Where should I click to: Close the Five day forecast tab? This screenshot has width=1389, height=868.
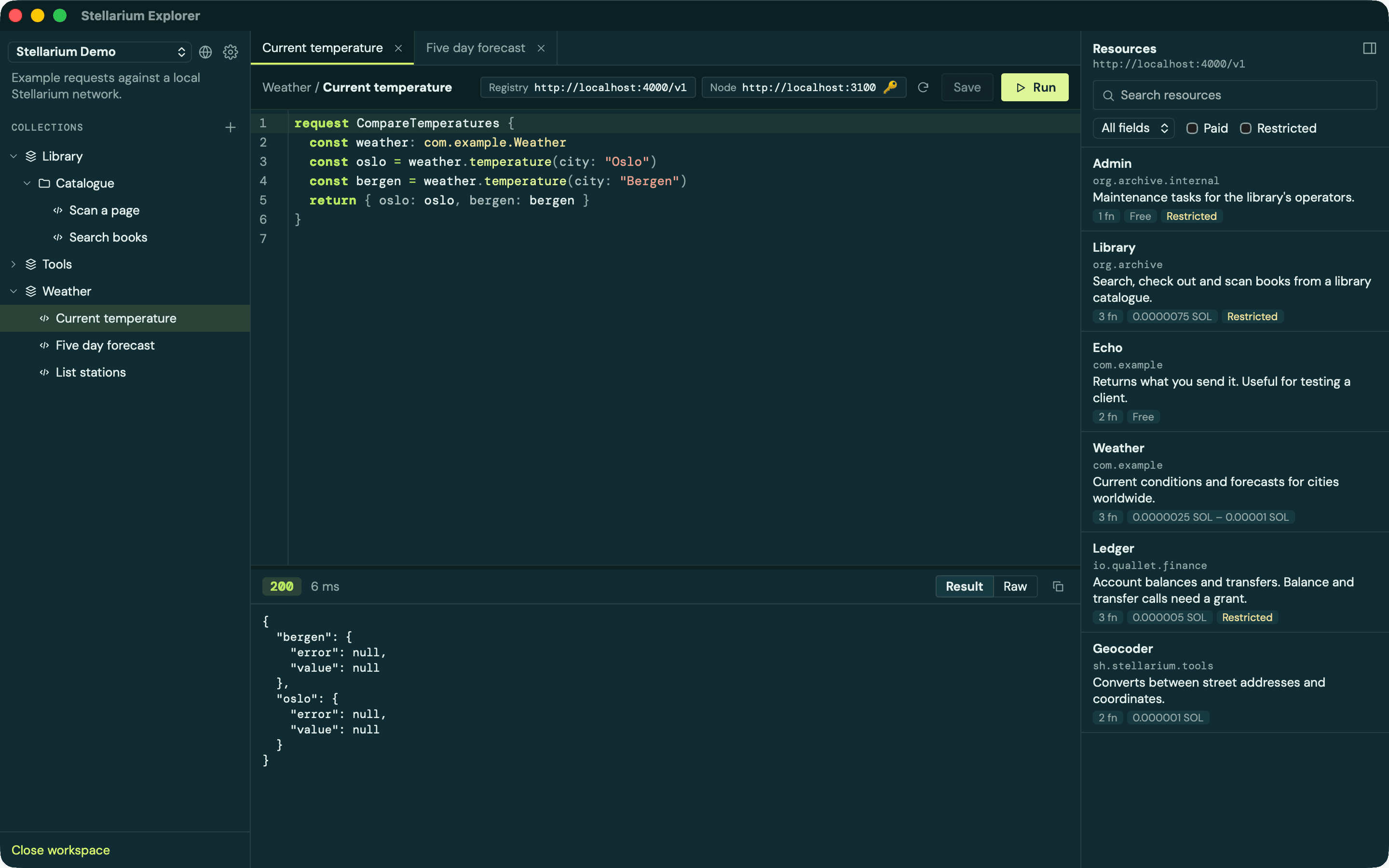click(x=541, y=48)
